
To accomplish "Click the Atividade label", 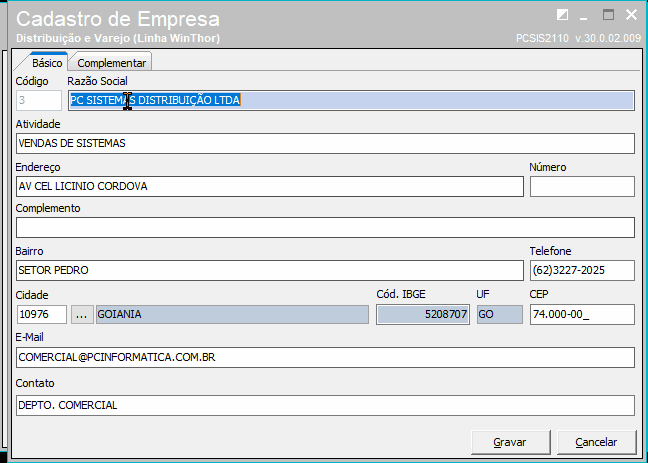I will [x=38, y=124].
